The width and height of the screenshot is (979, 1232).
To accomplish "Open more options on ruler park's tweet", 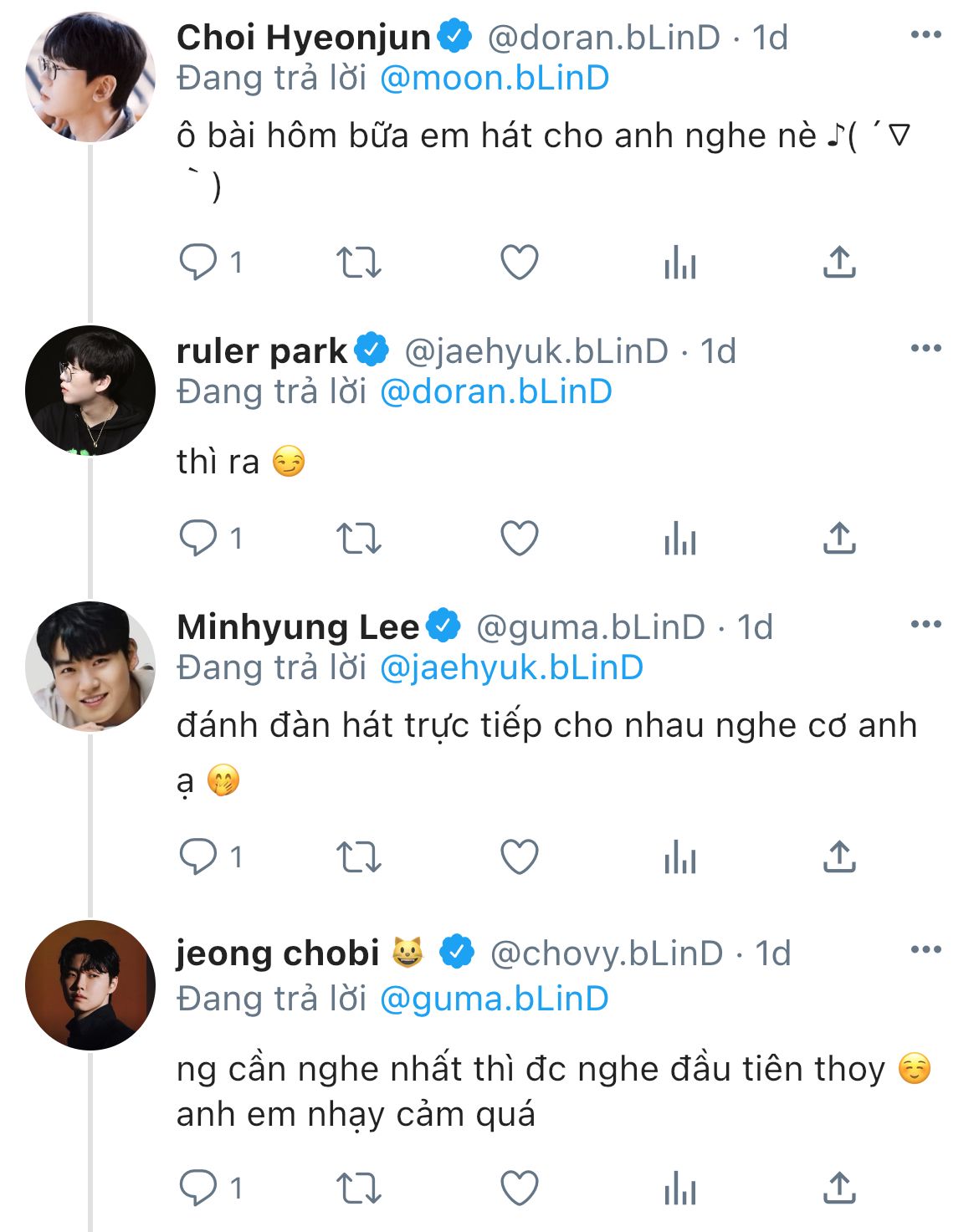I will click(925, 349).
